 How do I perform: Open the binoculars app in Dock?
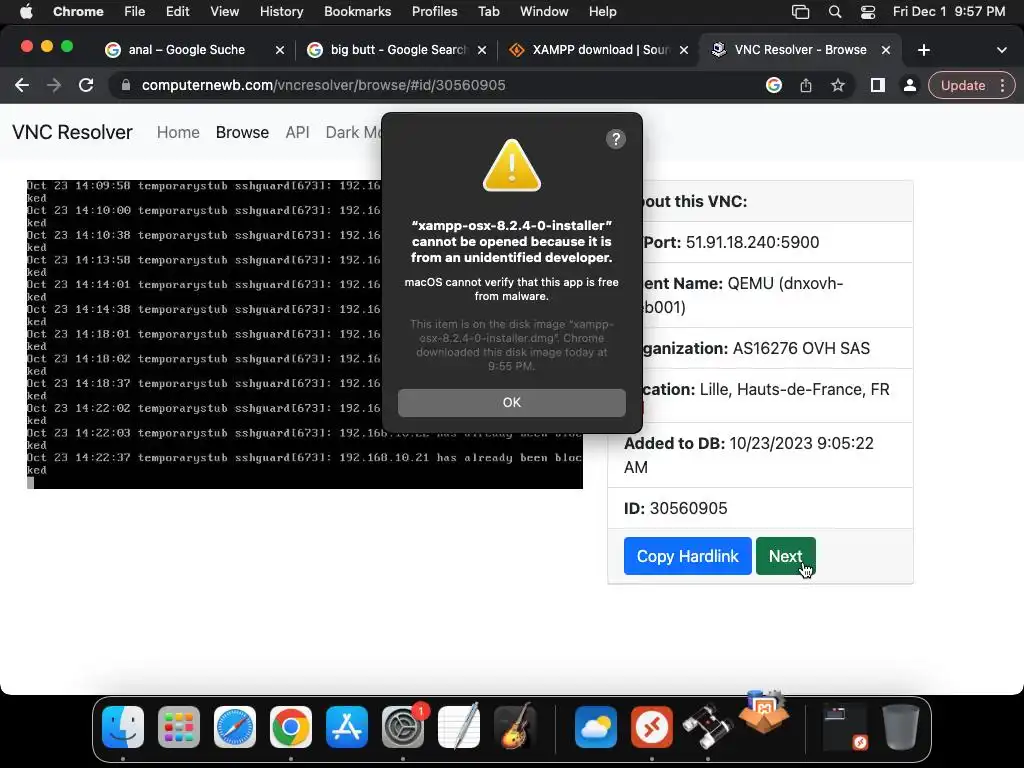pos(708,727)
